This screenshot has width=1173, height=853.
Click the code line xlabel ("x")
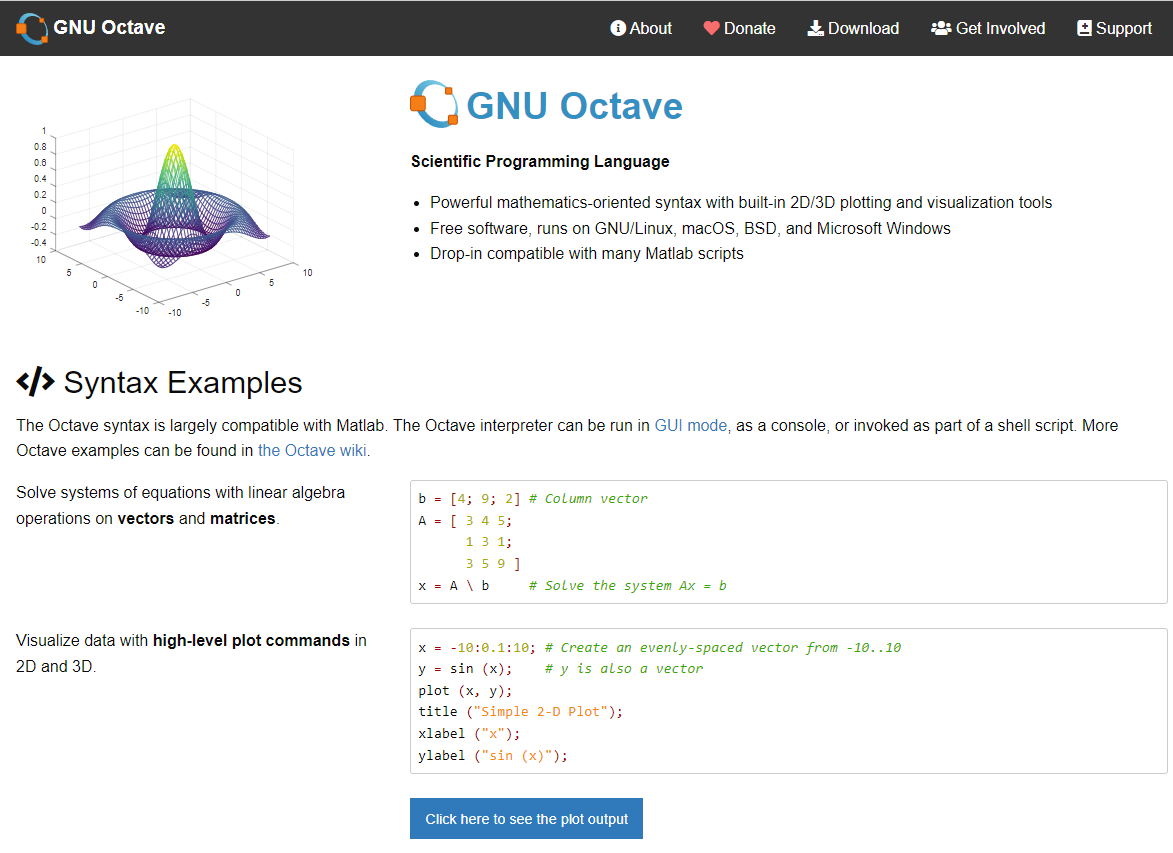469,733
